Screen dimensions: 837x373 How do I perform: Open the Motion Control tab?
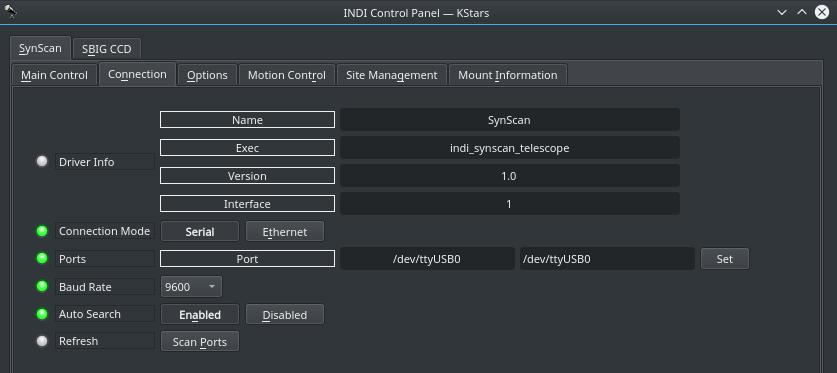(x=287, y=75)
